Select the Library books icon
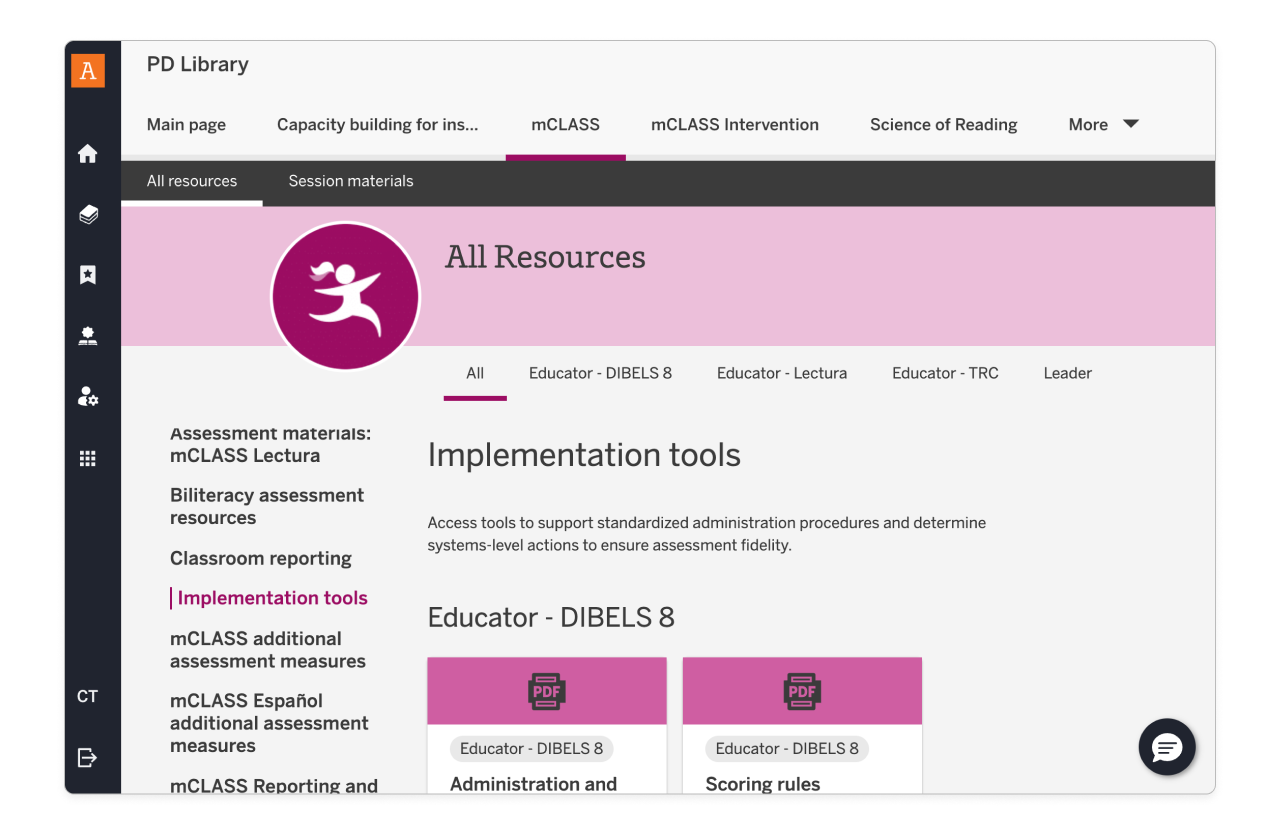The height and width of the screenshot is (836, 1280). point(88,214)
